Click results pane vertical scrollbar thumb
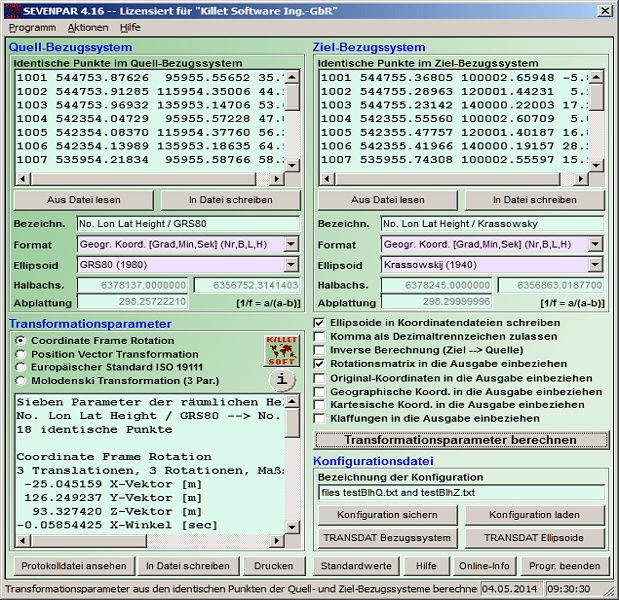This screenshot has height=600, width=619. tap(292, 423)
